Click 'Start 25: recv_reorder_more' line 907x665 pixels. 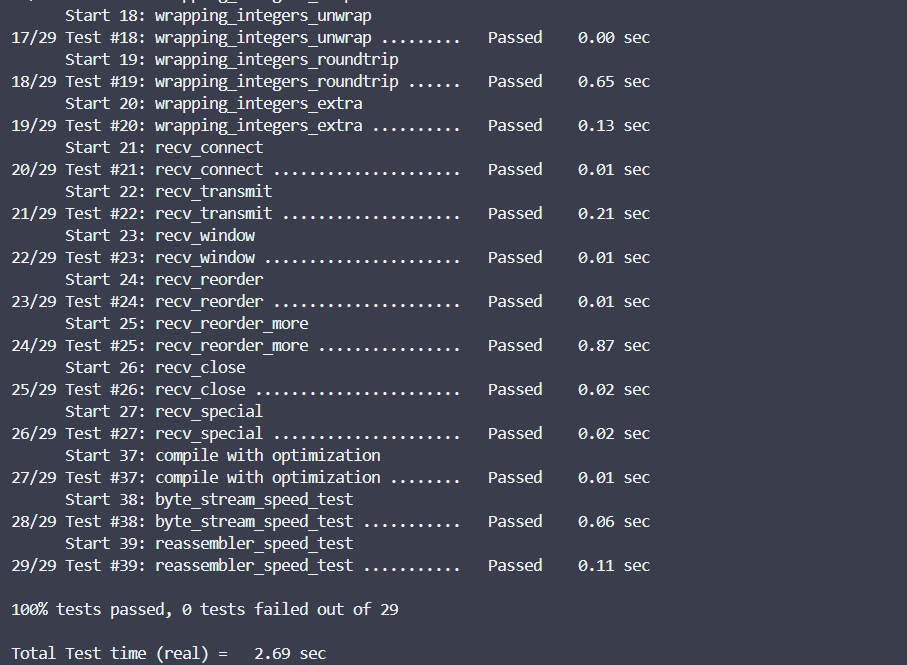(186, 323)
